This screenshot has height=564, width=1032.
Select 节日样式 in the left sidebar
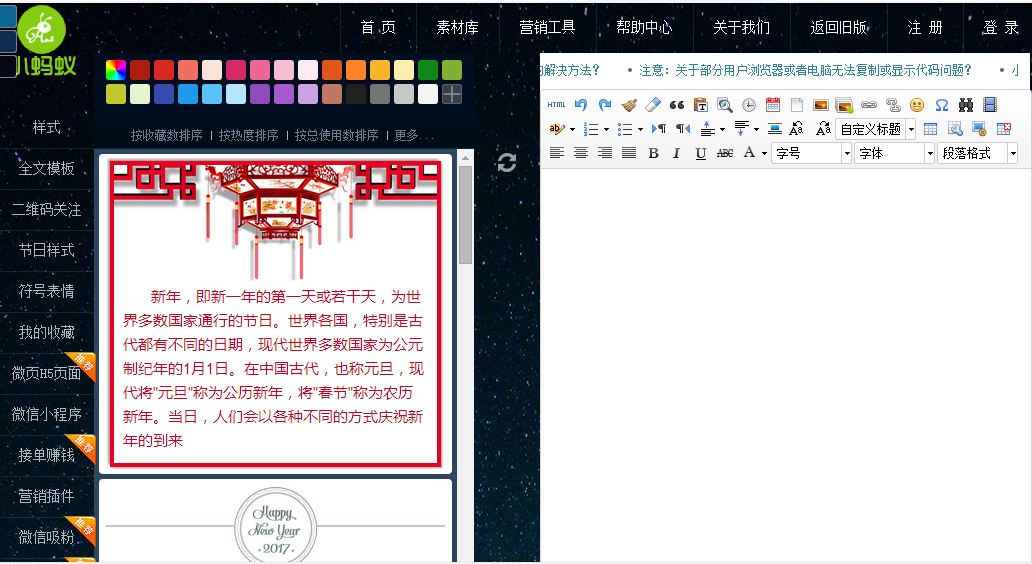[47, 250]
